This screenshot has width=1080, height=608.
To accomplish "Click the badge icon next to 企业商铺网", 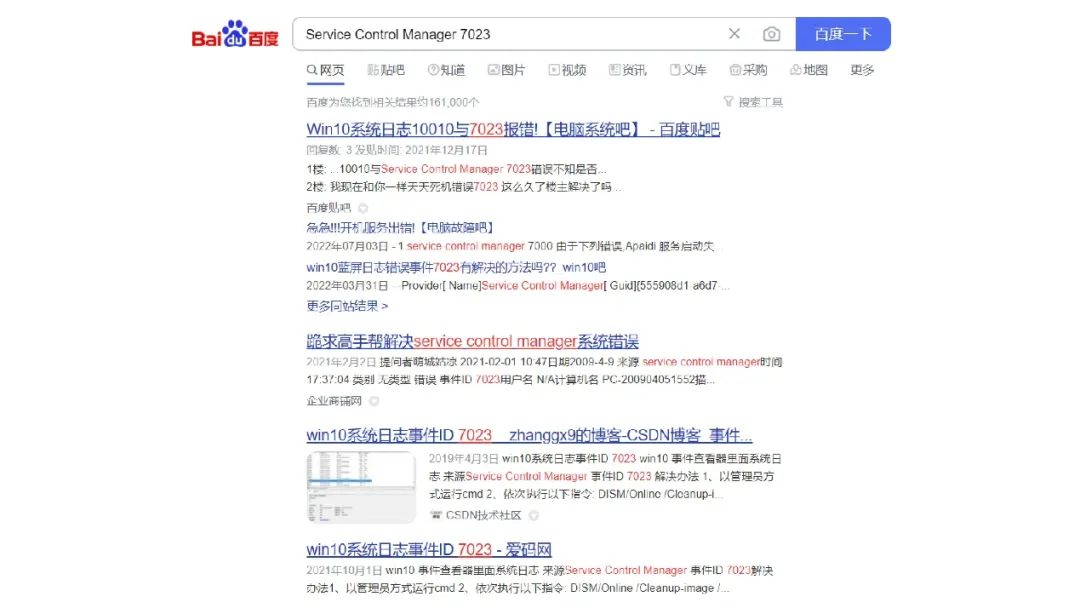I will 374,401.
